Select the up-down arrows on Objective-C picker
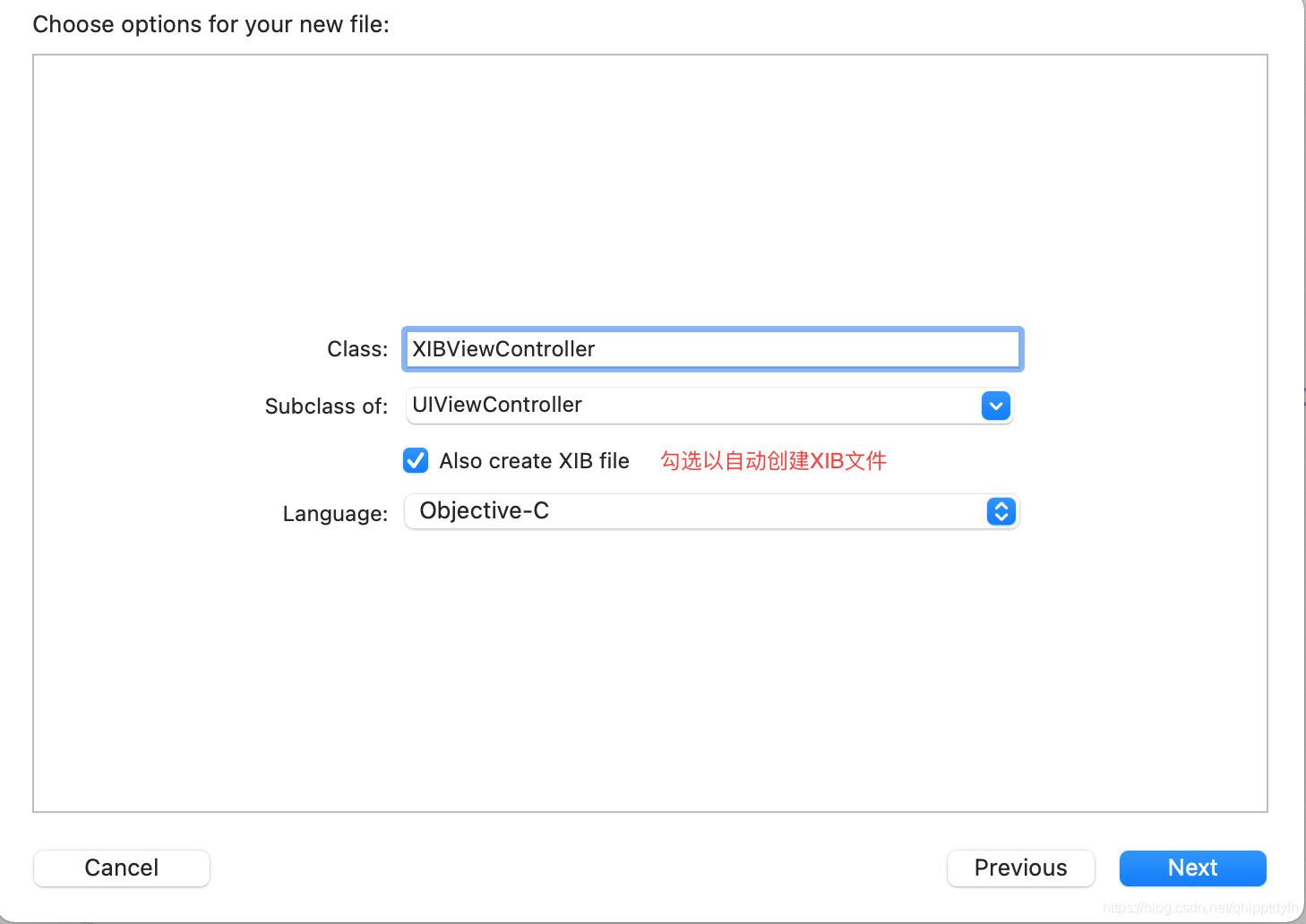This screenshot has height=924, width=1306. tap(1001, 511)
